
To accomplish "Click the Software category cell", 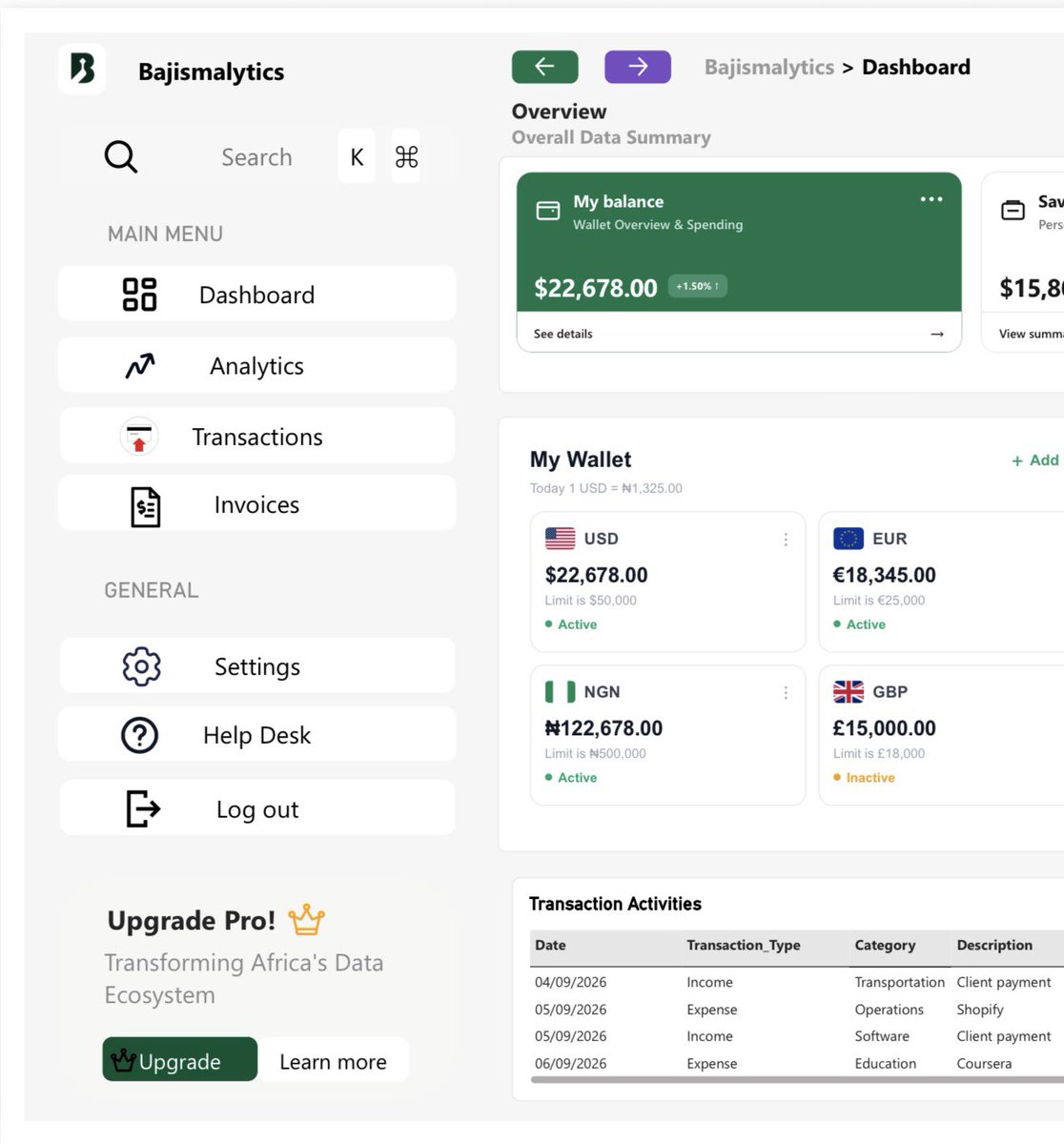I will [x=882, y=1036].
